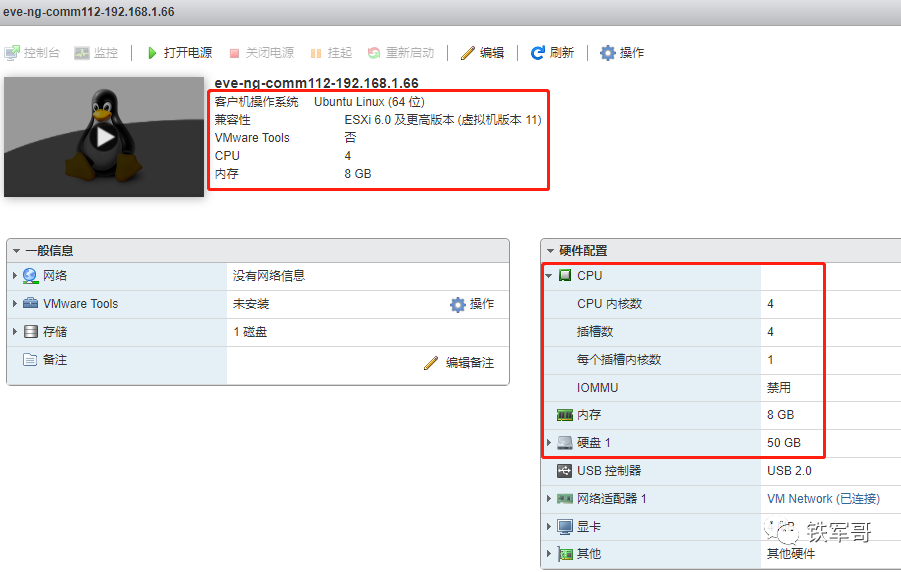Refresh the view with 刷新
The height and width of the screenshot is (572, 901).
pyautogui.click(x=552, y=53)
